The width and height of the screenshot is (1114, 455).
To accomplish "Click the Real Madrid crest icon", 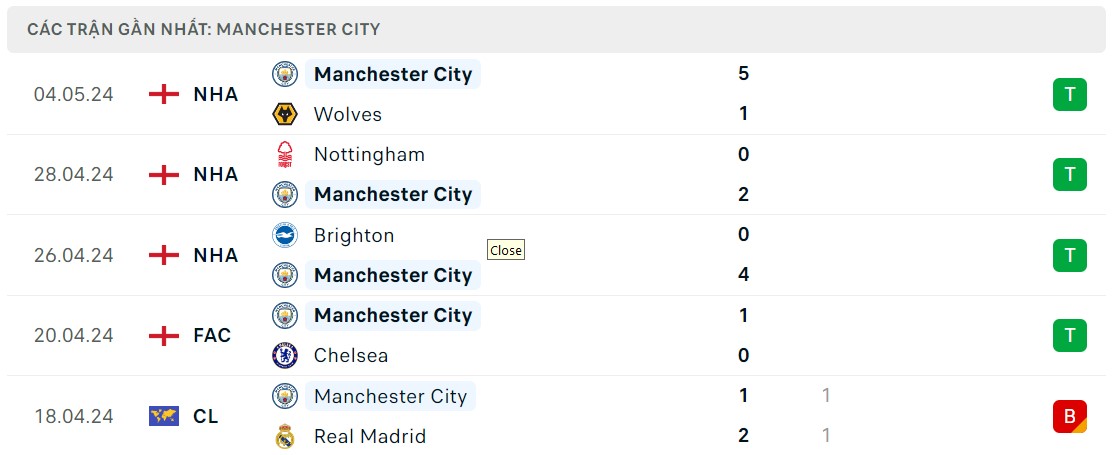I will click(285, 436).
